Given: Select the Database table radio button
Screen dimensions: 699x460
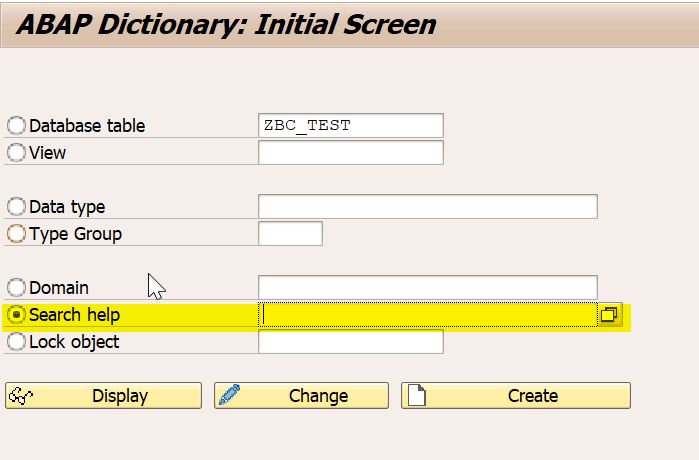Looking at the screenshot, I should coord(16,126).
